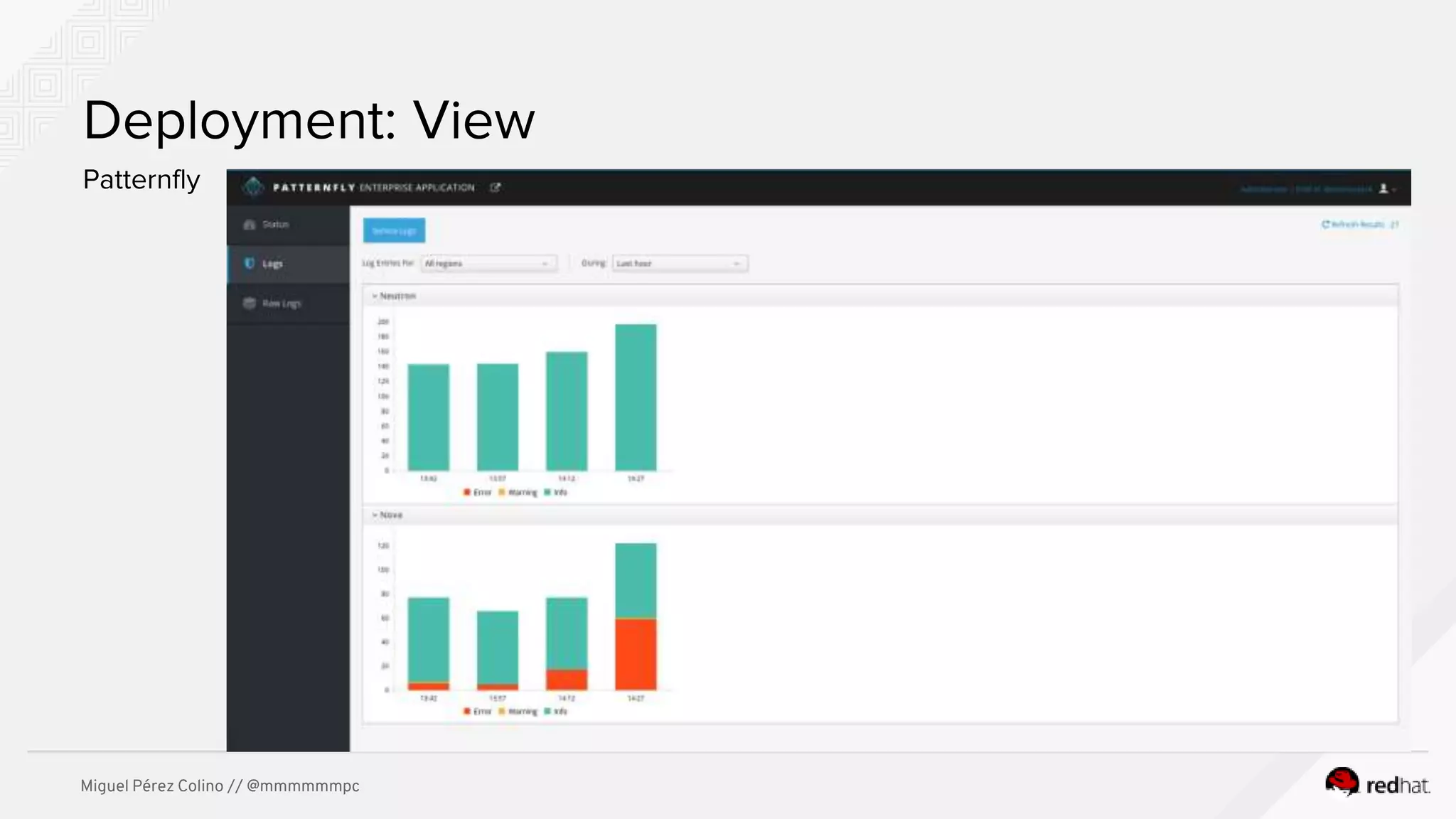Viewport: 1456px width, 819px height.
Task: Click the Red Hat logo
Action: coord(1377,783)
